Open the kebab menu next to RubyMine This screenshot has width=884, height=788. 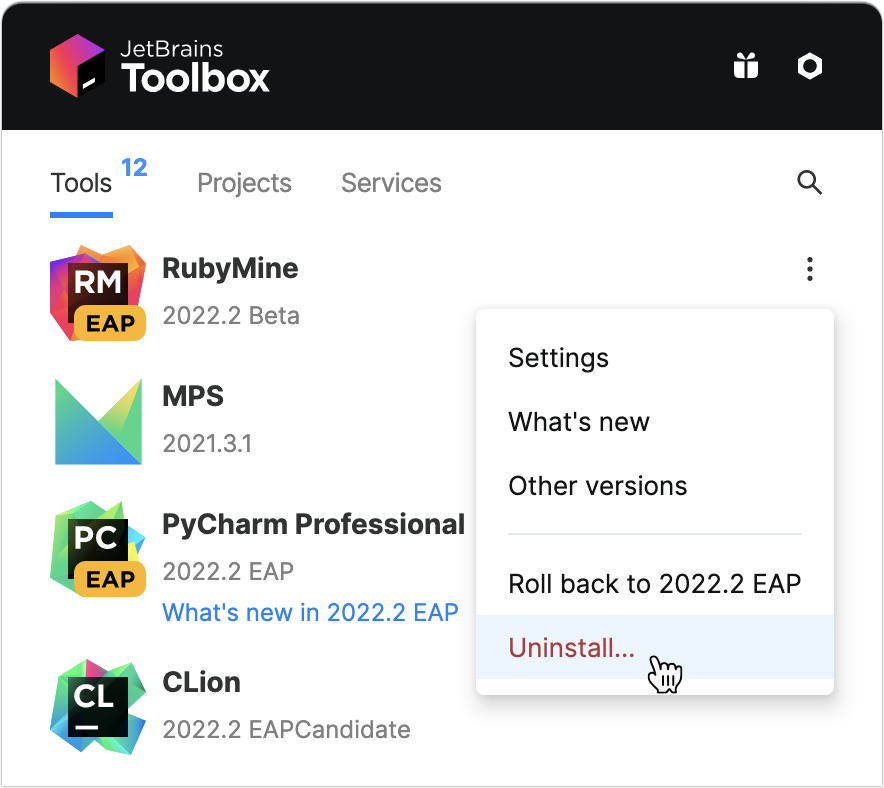[x=809, y=269]
